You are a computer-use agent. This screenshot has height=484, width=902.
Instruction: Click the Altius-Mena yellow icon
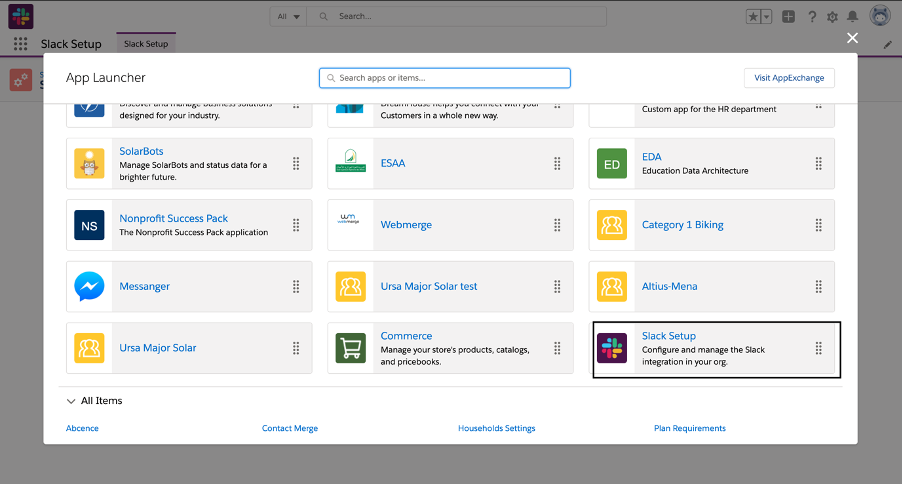click(611, 287)
